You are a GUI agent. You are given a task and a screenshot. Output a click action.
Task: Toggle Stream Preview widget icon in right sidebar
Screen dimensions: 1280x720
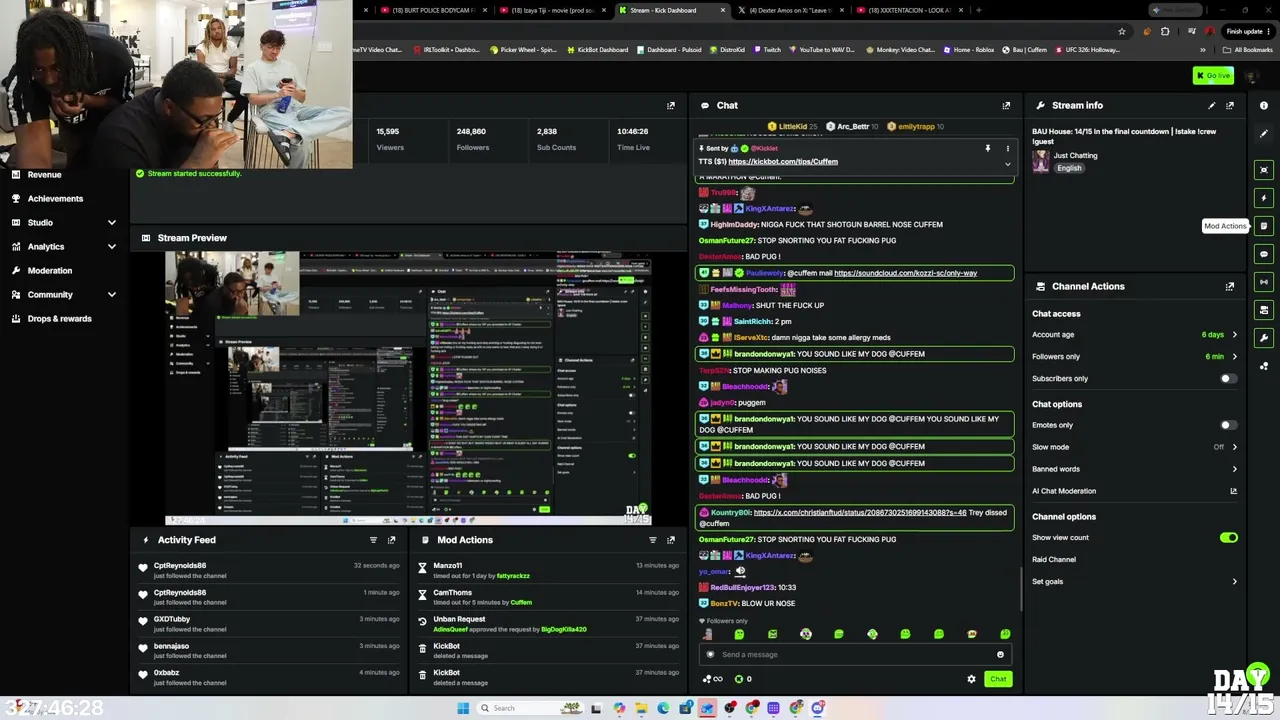click(x=1264, y=170)
